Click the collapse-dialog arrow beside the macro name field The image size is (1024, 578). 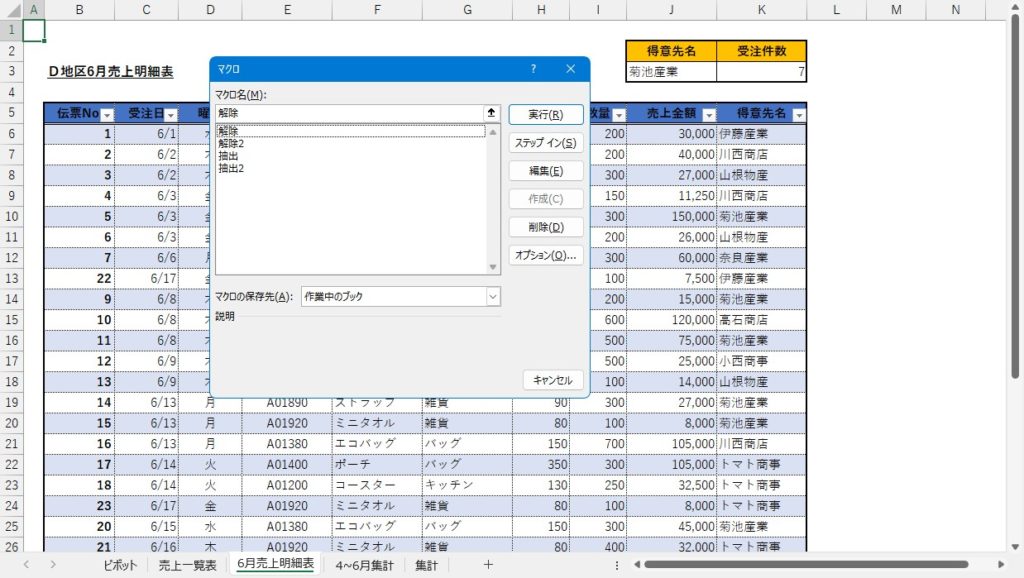coord(491,113)
